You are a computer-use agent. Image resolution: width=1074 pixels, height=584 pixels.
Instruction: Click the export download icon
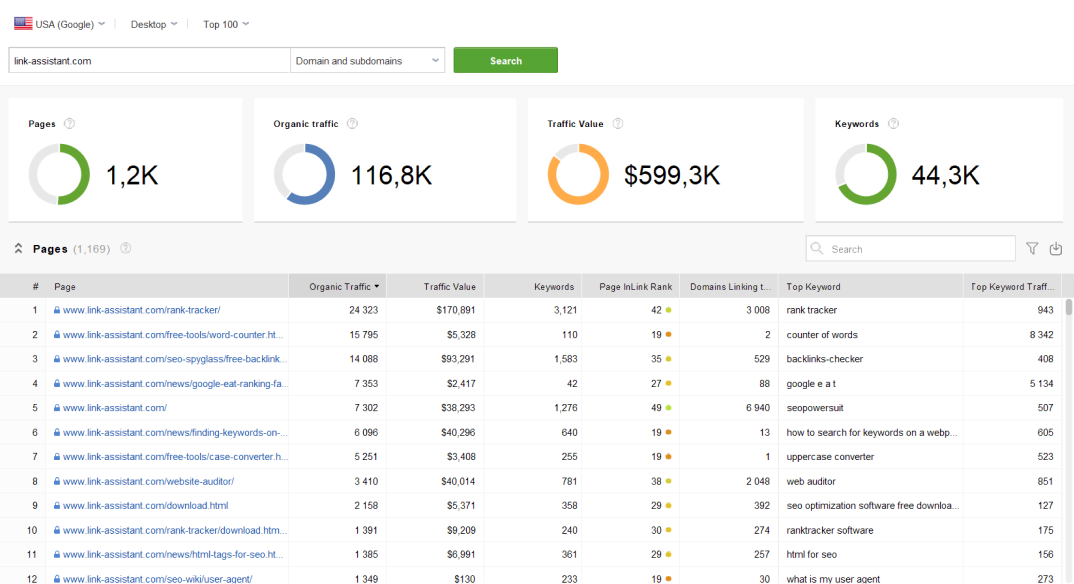(x=1056, y=249)
